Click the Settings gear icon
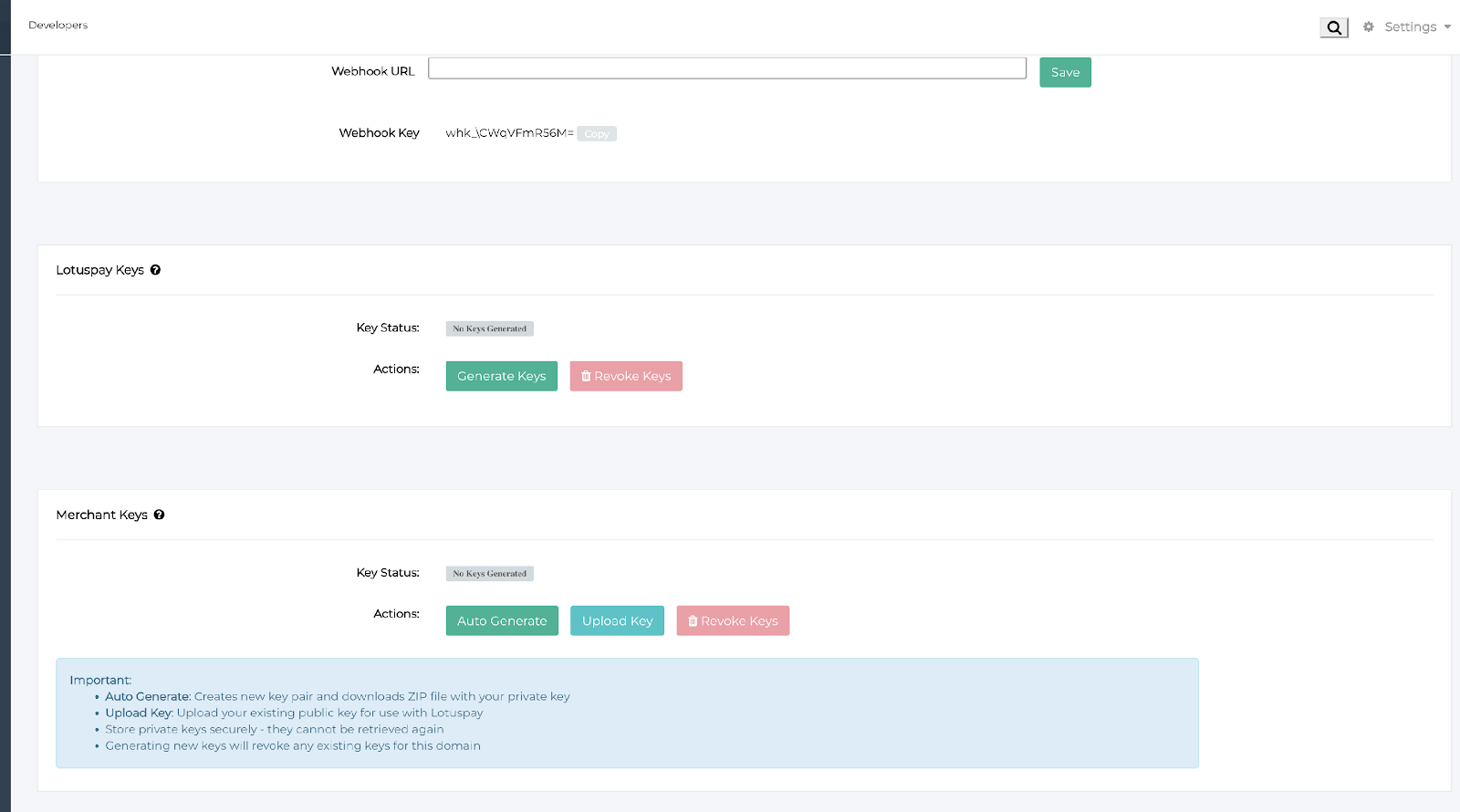This screenshot has height=812, width=1460. pos(1368,27)
